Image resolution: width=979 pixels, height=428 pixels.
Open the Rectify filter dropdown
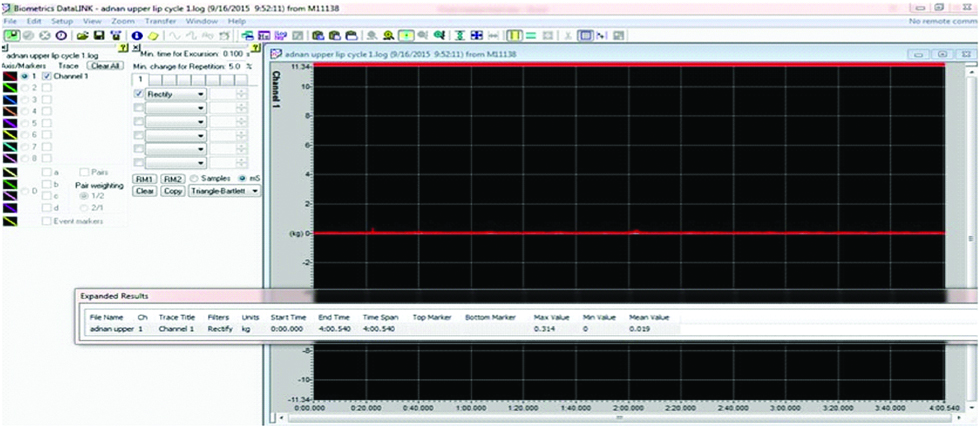click(x=201, y=94)
